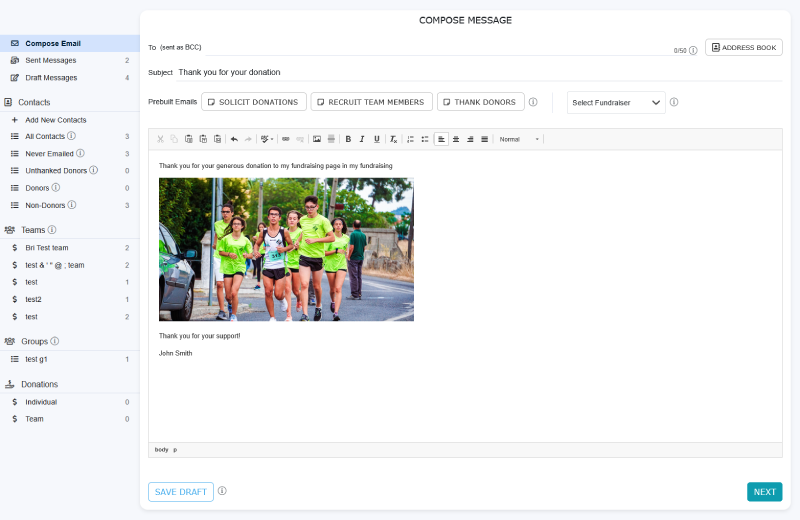800x520 pixels.
Task: Click the Remove Format icon
Action: 394,139
